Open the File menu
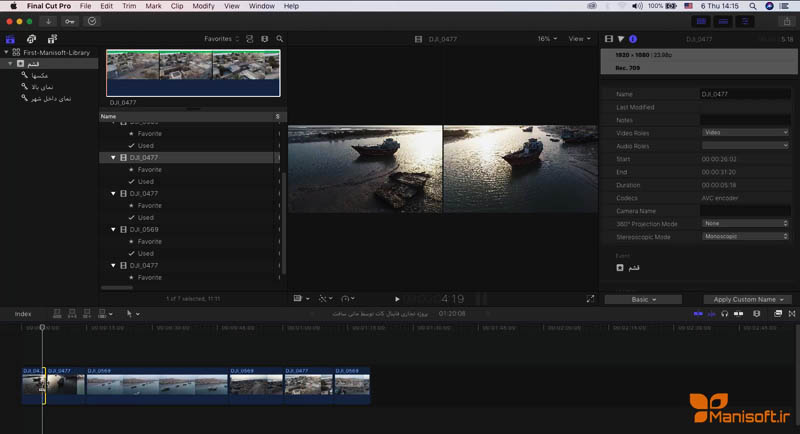The width and height of the screenshot is (800, 434). (x=85, y=6)
